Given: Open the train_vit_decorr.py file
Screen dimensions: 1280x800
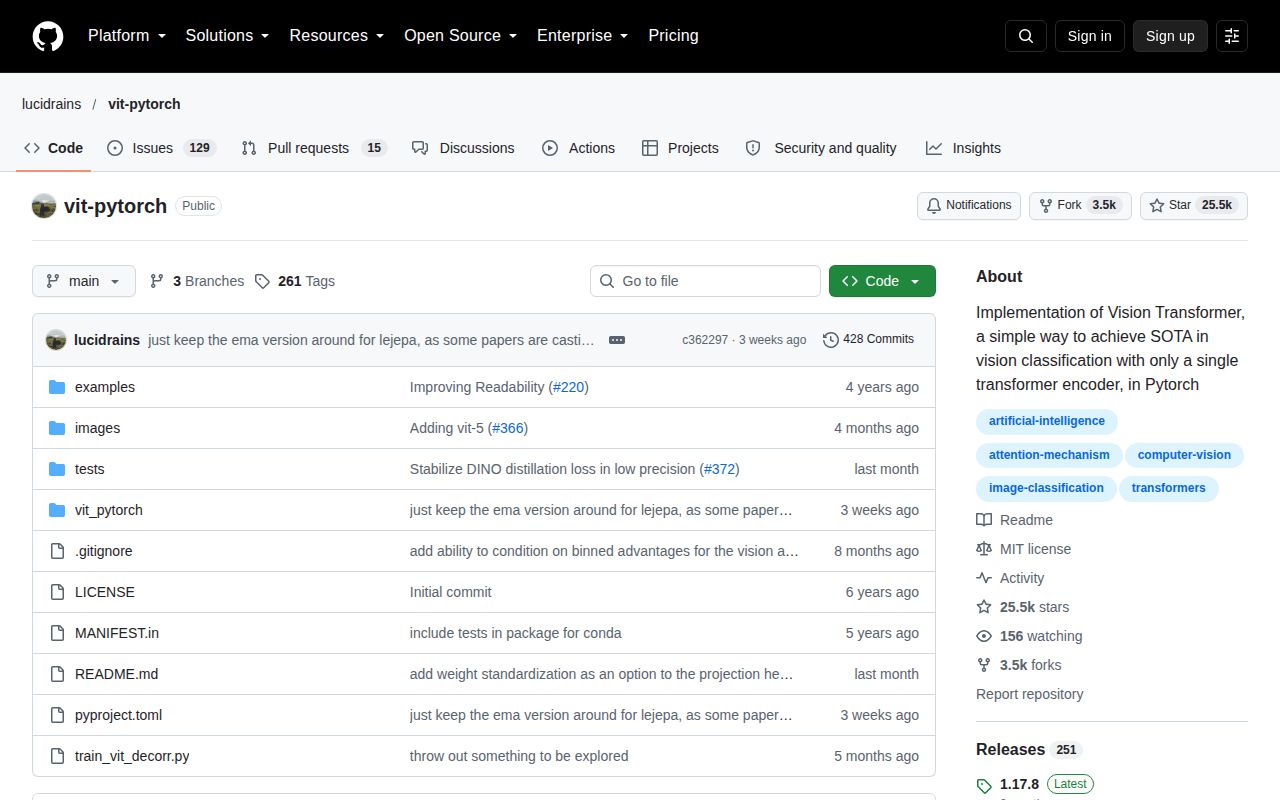Looking at the screenshot, I should 132,756.
